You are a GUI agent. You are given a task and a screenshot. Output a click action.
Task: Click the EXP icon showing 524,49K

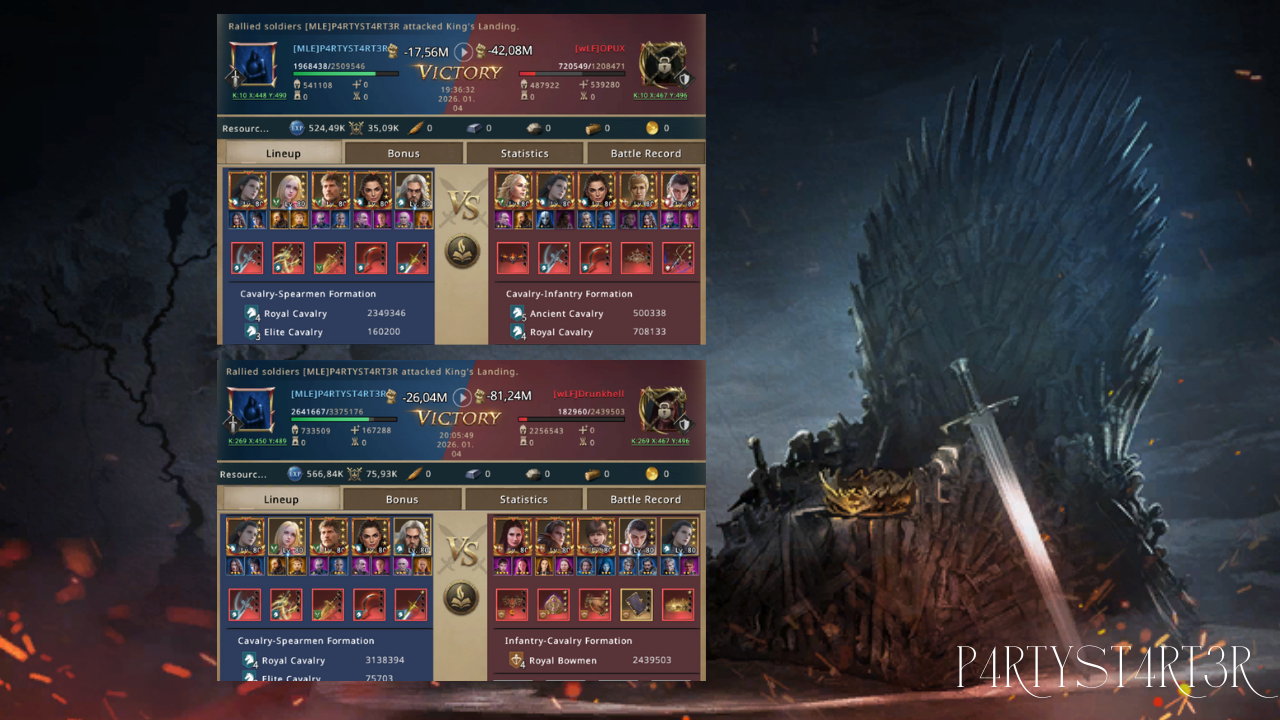(x=297, y=128)
